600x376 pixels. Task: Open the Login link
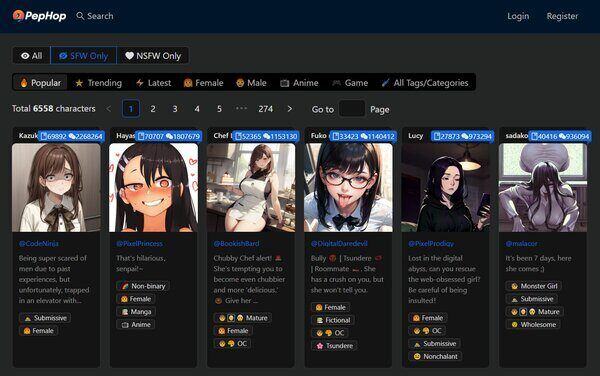coord(518,16)
